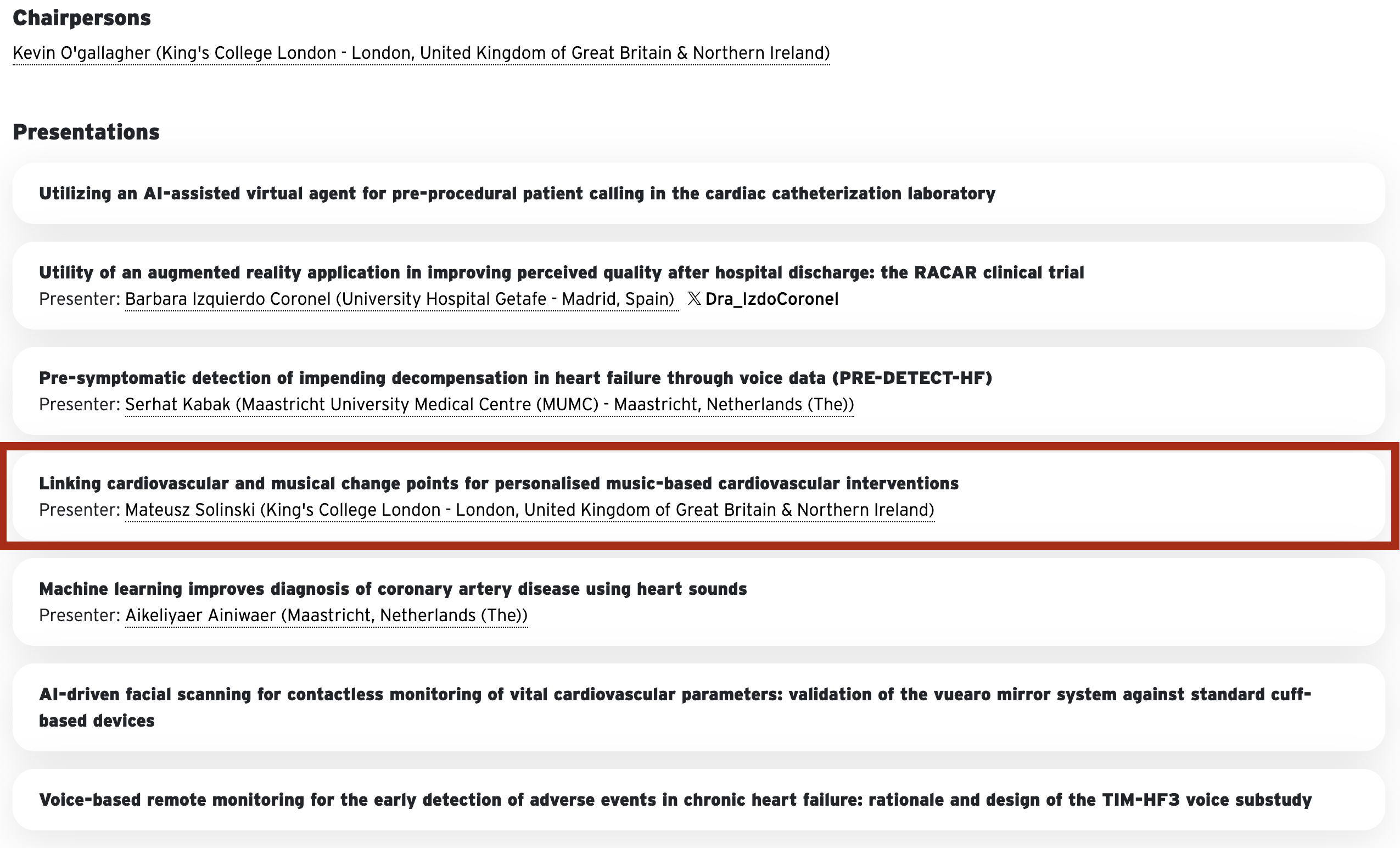Open presenter Serhat Kabak's profile link
1400x848 pixels.
point(489,405)
